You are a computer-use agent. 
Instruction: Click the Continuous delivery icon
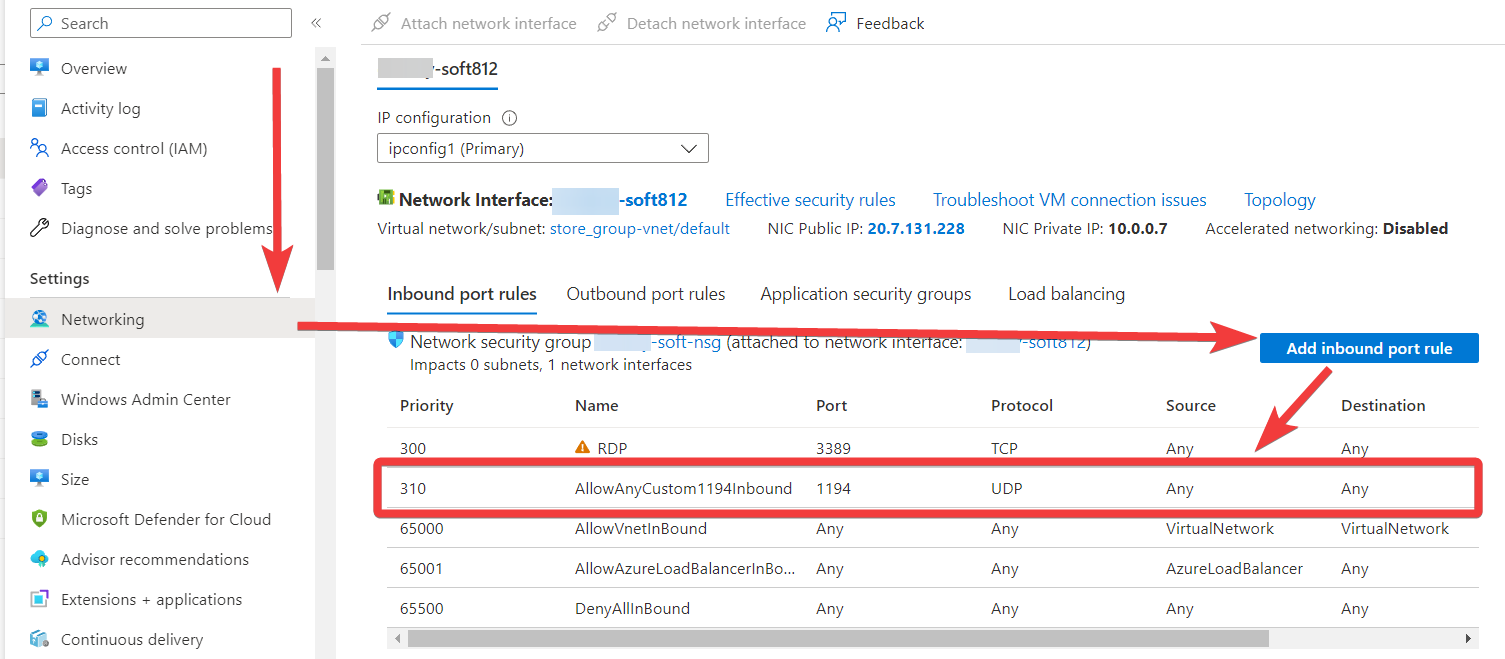(x=39, y=639)
